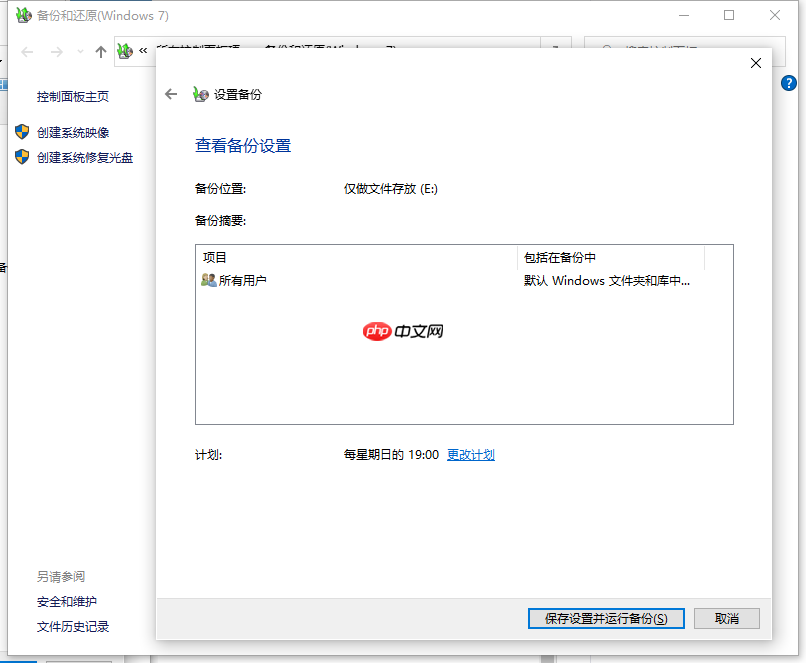This screenshot has width=806, height=663.
Task: Click the 所有用户 user icon in backup list
Action: (x=208, y=280)
